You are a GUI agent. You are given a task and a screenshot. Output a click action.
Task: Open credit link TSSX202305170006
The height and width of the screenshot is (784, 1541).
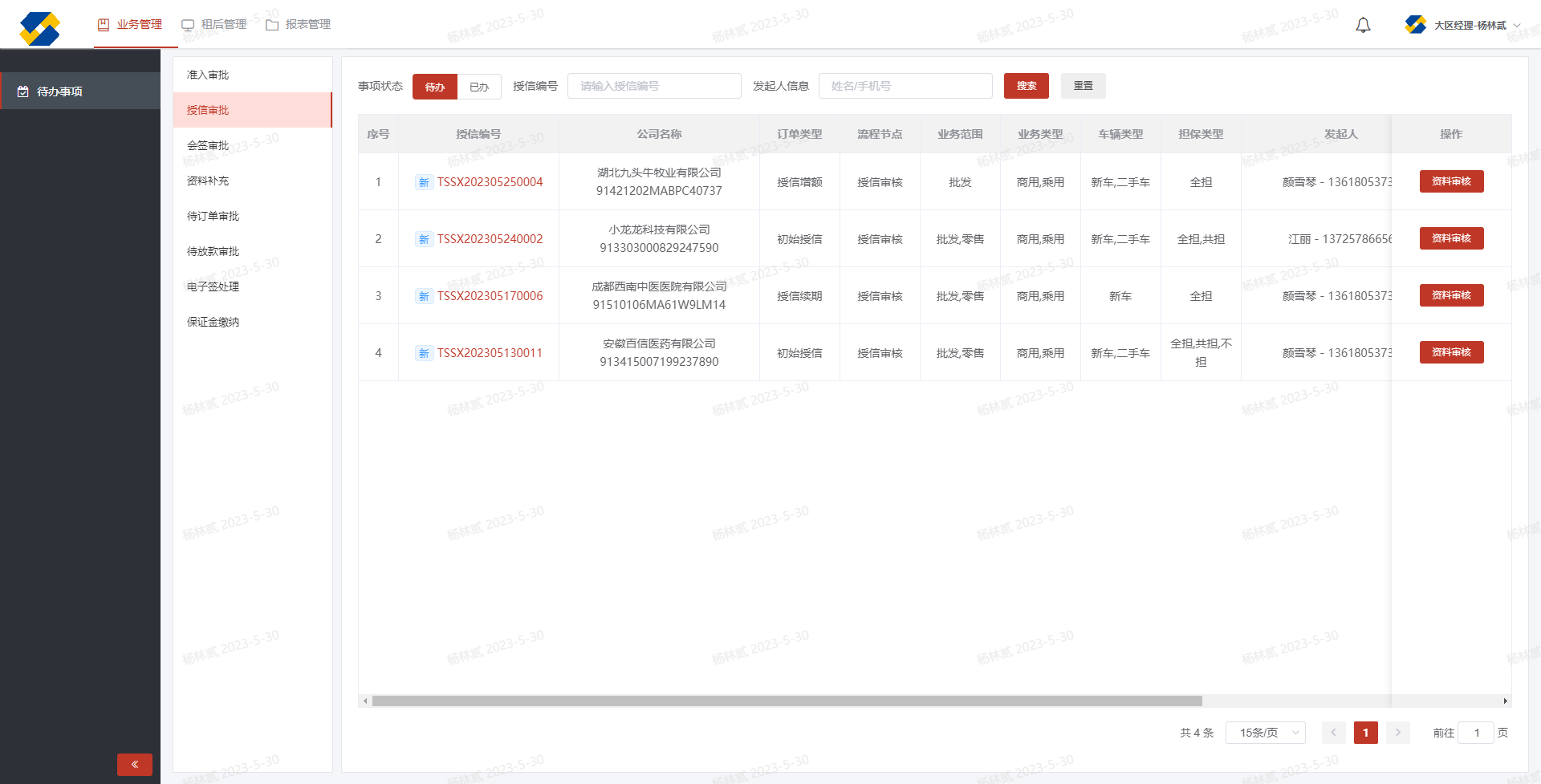(490, 296)
